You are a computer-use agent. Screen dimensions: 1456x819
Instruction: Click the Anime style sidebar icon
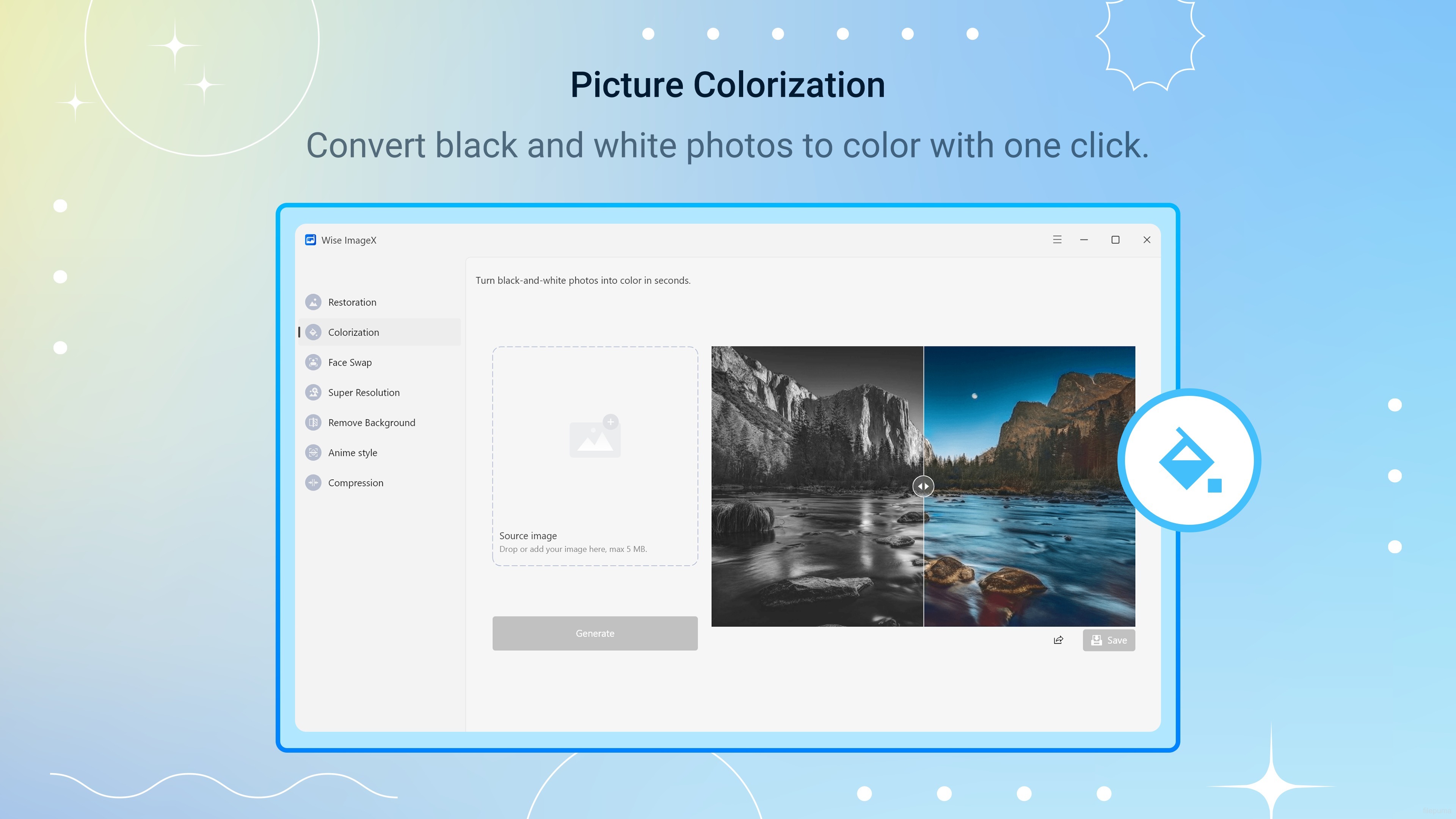tap(313, 453)
